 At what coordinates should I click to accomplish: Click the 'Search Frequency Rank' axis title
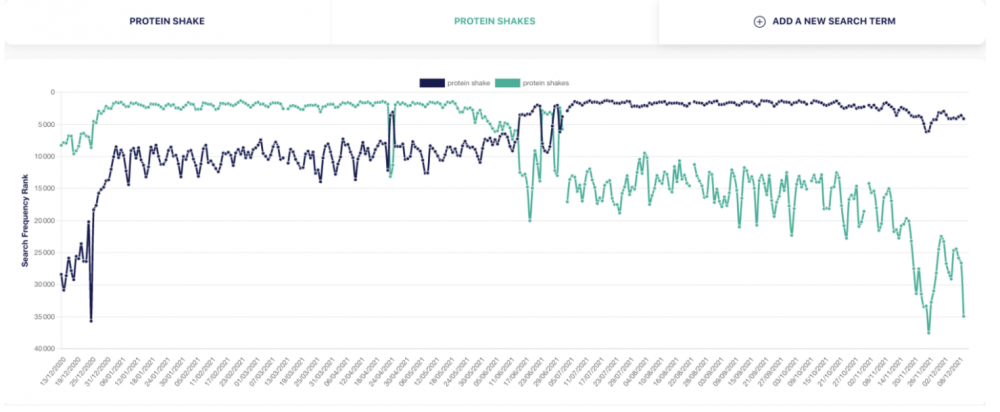coord(24,221)
